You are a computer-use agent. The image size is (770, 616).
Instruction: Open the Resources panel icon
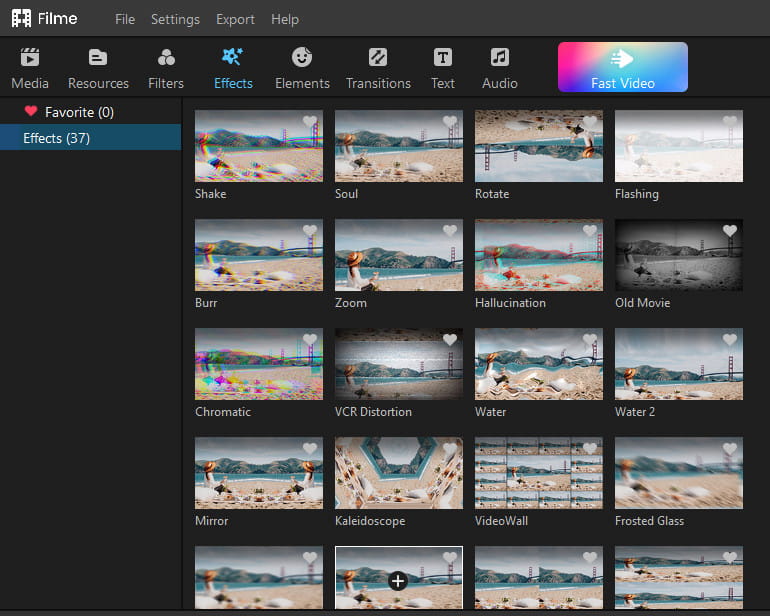click(x=98, y=58)
